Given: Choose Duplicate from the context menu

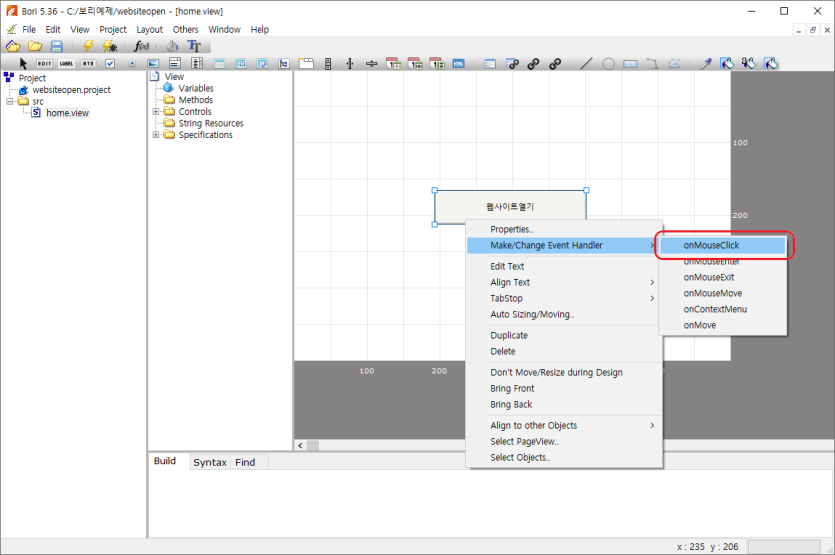Looking at the screenshot, I should [564, 335].
